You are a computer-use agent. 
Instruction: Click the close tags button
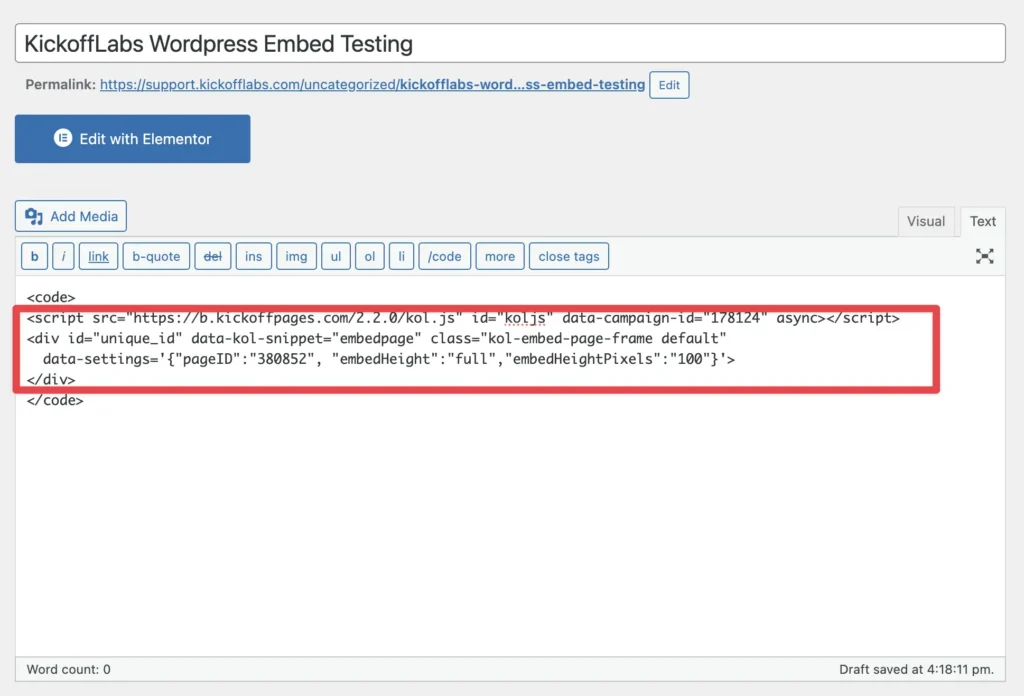(x=569, y=256)
